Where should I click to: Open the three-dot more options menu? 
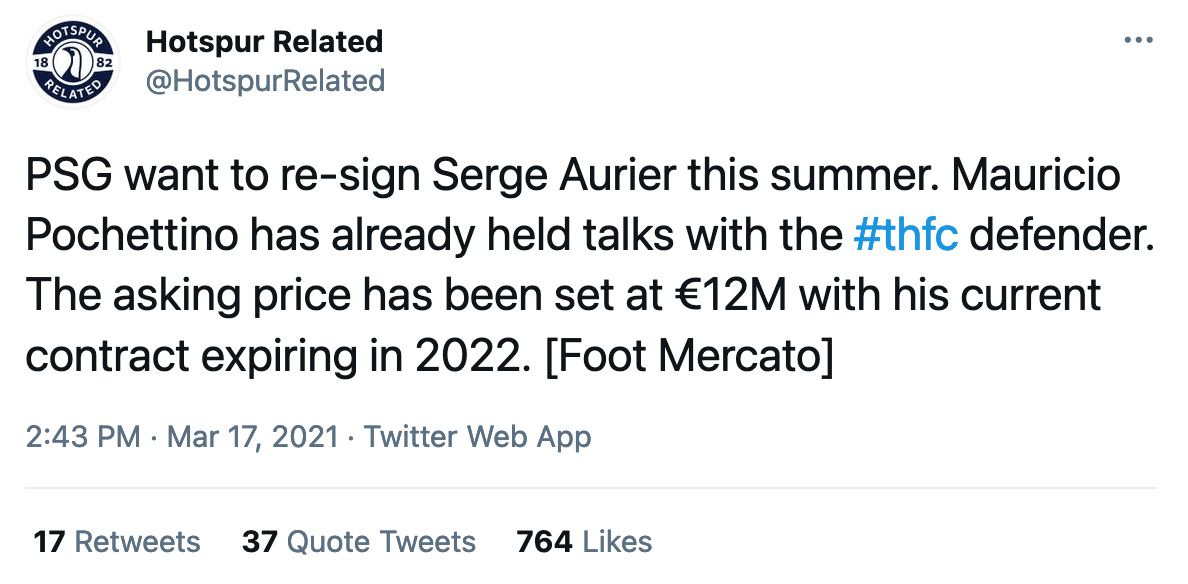pos(1139,41)
